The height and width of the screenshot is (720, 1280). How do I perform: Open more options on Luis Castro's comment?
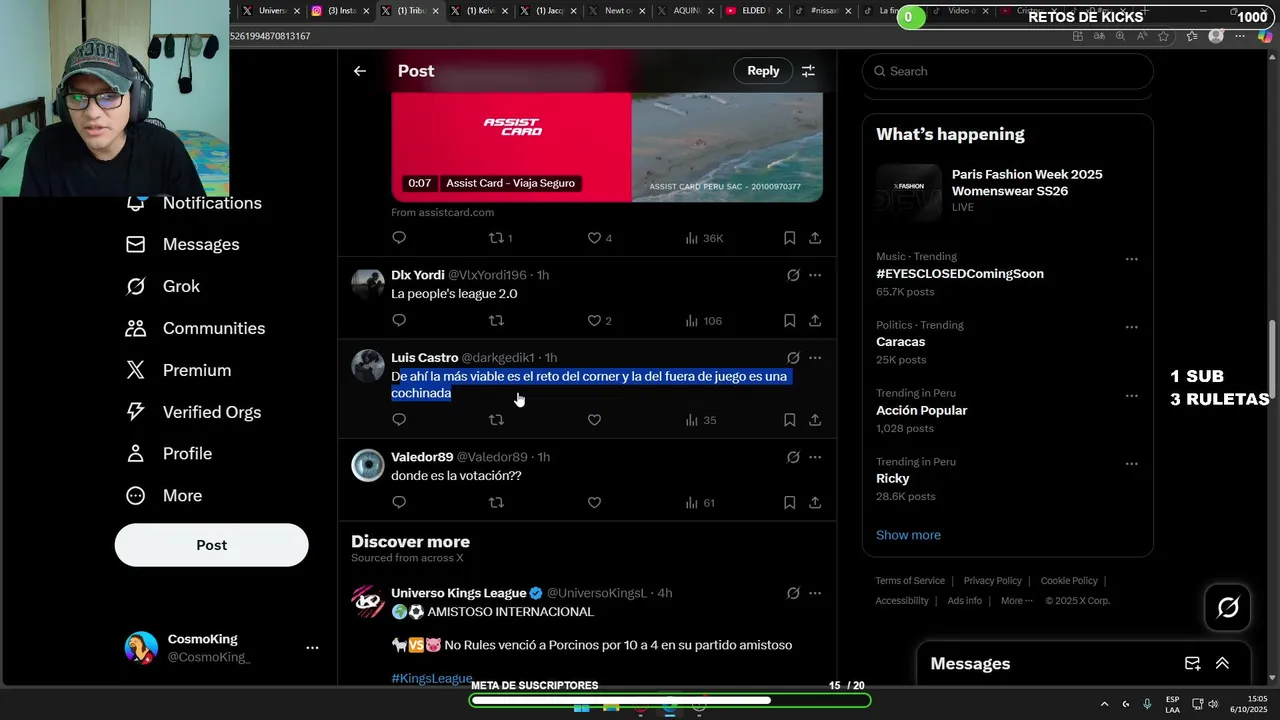click(815, 358)
